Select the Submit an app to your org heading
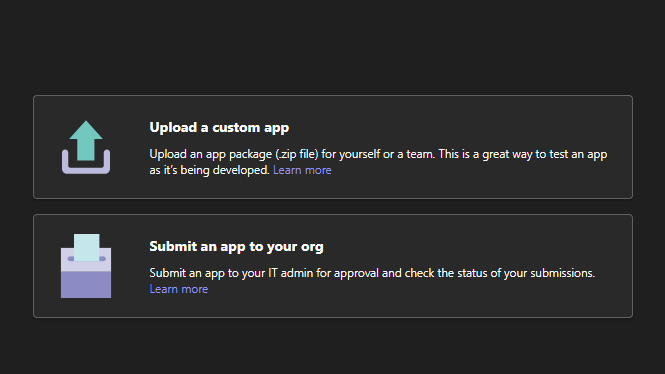This screenshot has width=665, height=374. 236,246
